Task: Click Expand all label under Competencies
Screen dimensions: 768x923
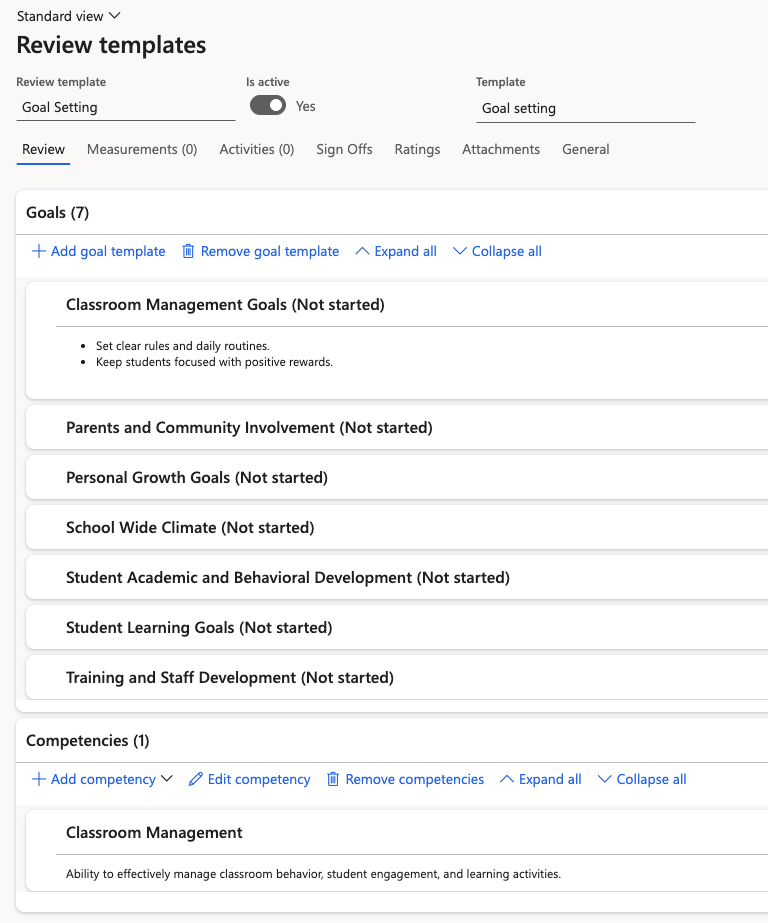Action: pyautogui.click(x=550, y=779)
